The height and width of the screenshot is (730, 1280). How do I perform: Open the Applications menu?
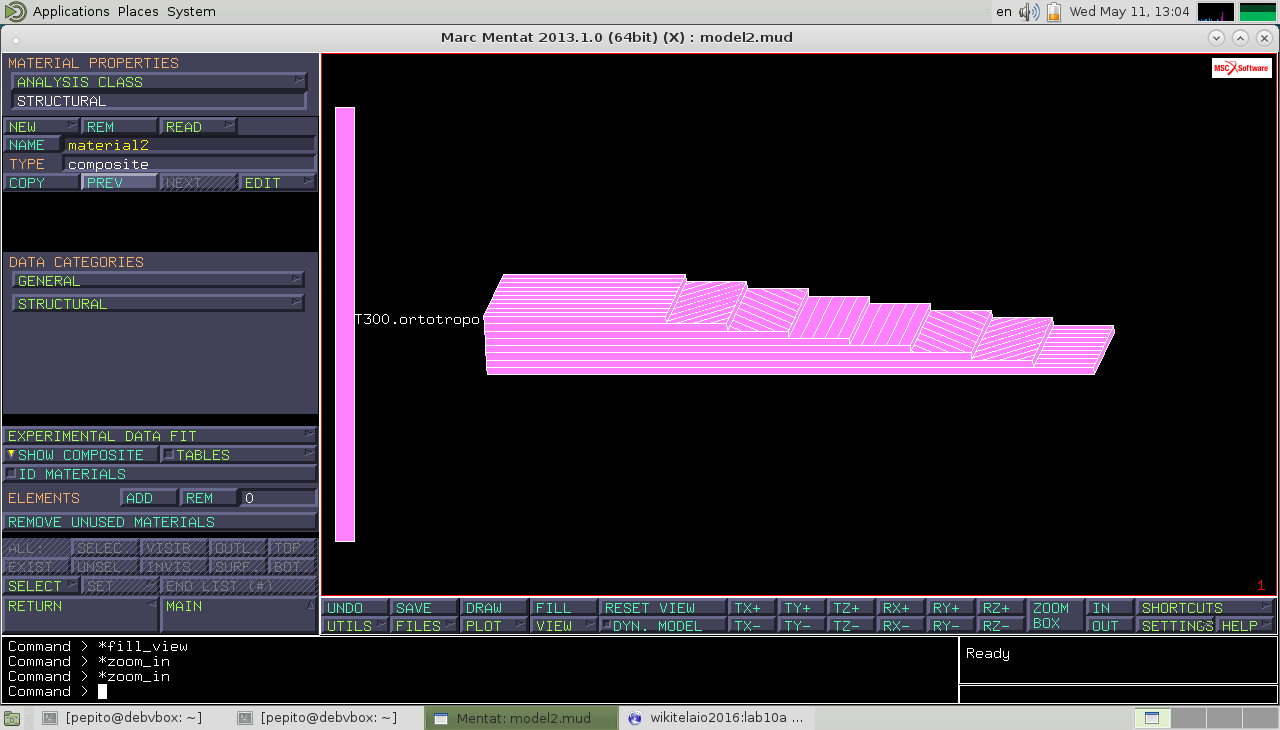[70, 12]
